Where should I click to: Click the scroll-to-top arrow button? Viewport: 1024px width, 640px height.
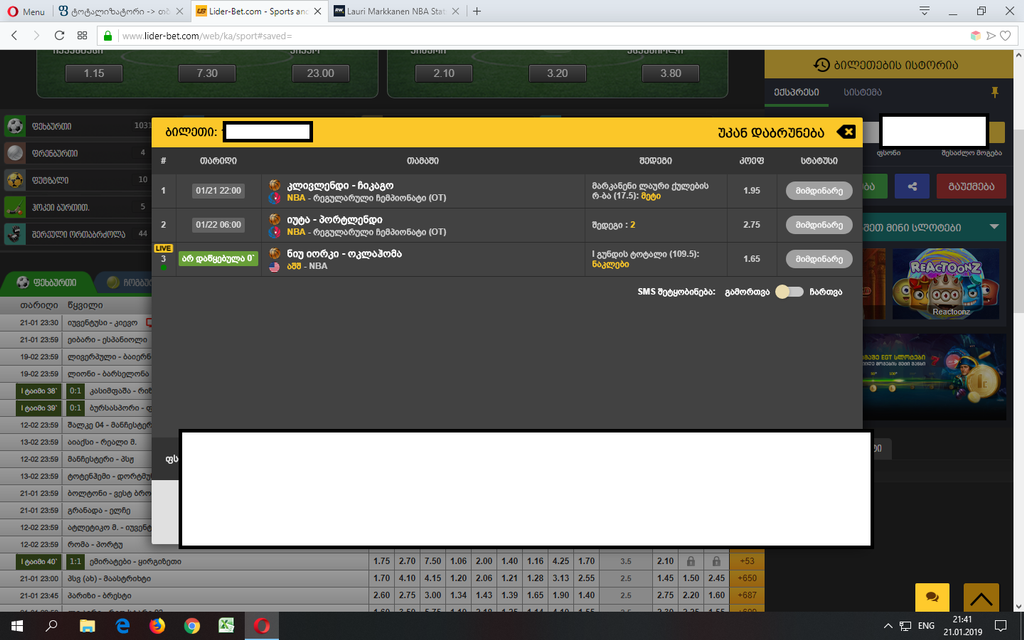click(x=981, y=597)
